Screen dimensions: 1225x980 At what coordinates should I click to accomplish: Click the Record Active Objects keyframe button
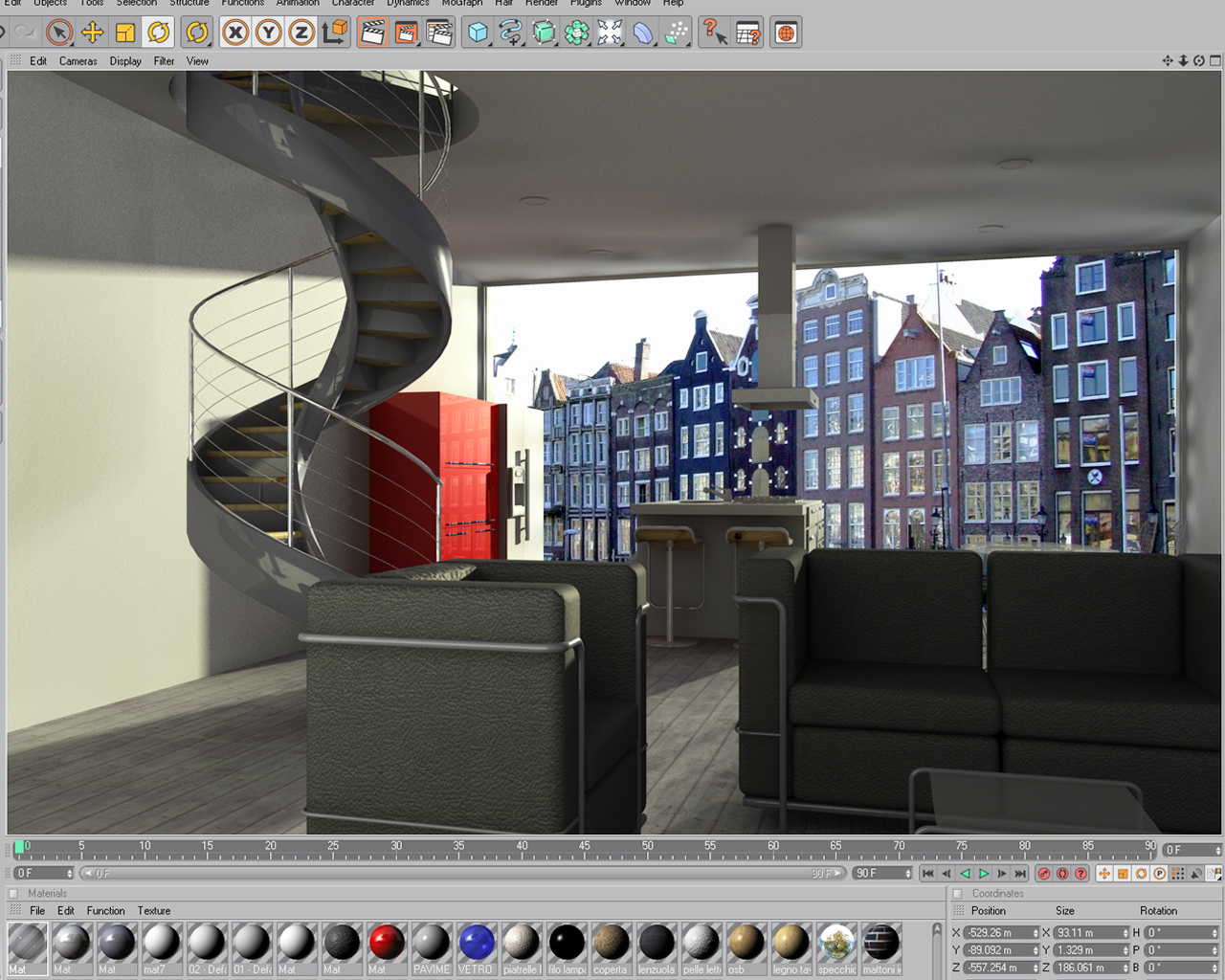click(1044, 874)
